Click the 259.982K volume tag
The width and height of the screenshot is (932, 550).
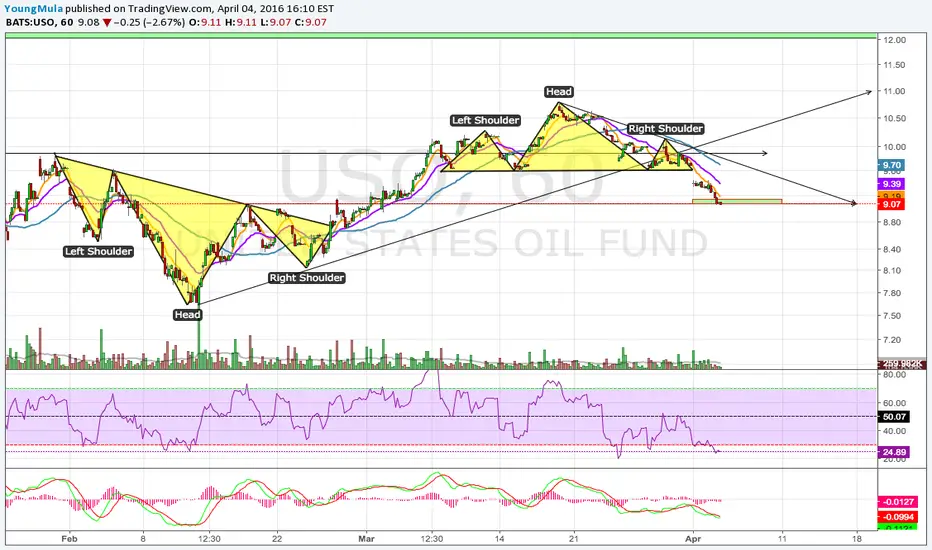(902, 364)
